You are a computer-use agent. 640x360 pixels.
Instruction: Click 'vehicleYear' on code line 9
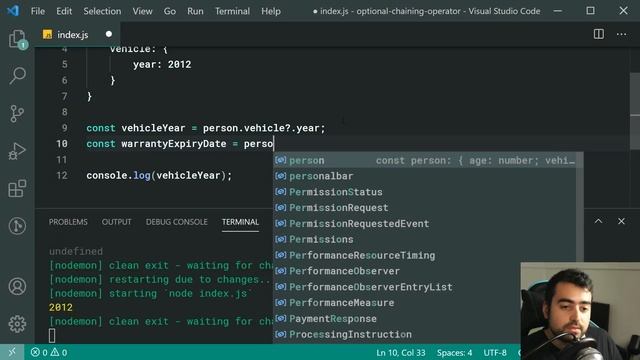coord(153,128)
